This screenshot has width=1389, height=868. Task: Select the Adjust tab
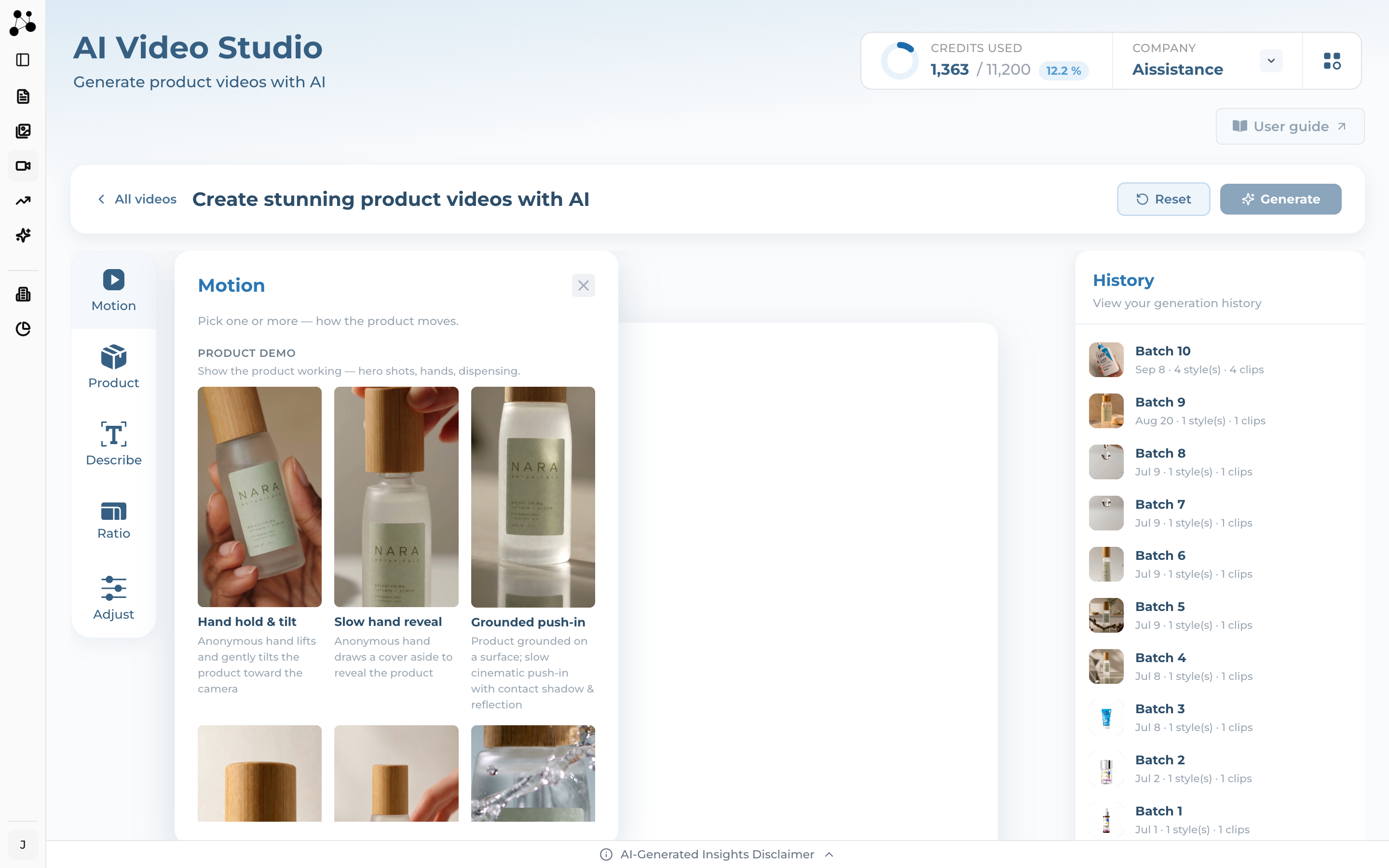point(114,598)
